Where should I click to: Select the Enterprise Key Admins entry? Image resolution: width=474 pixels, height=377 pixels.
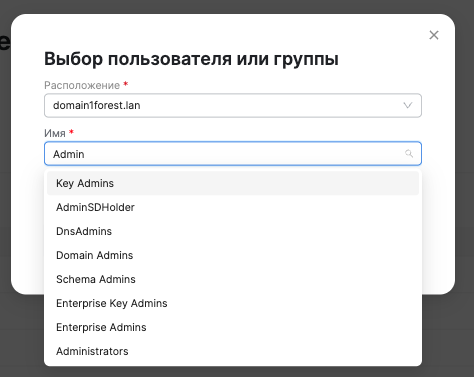click(x=233, y=303)
